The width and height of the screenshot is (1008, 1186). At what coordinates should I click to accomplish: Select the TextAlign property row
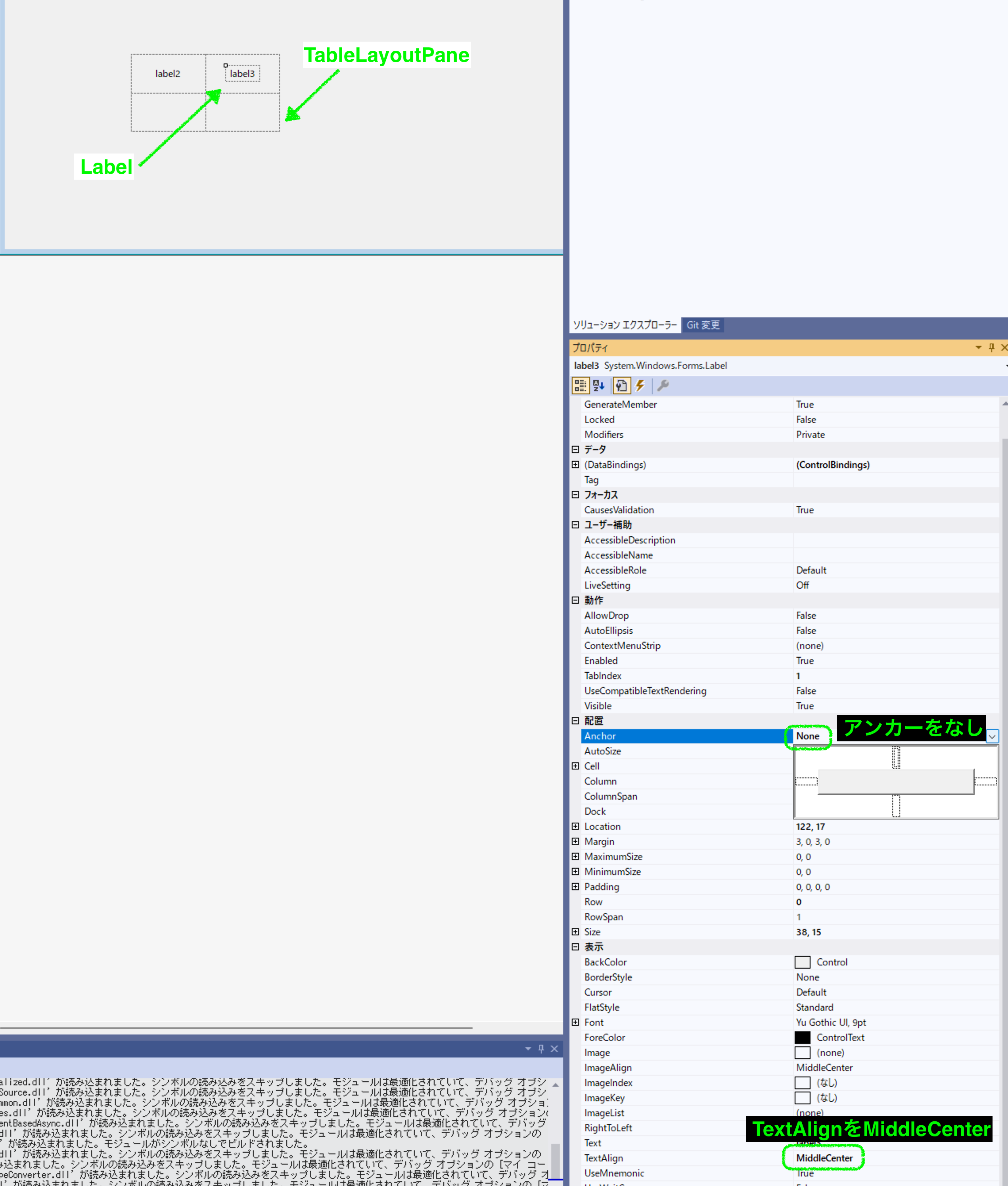(x=604, y=1157)
